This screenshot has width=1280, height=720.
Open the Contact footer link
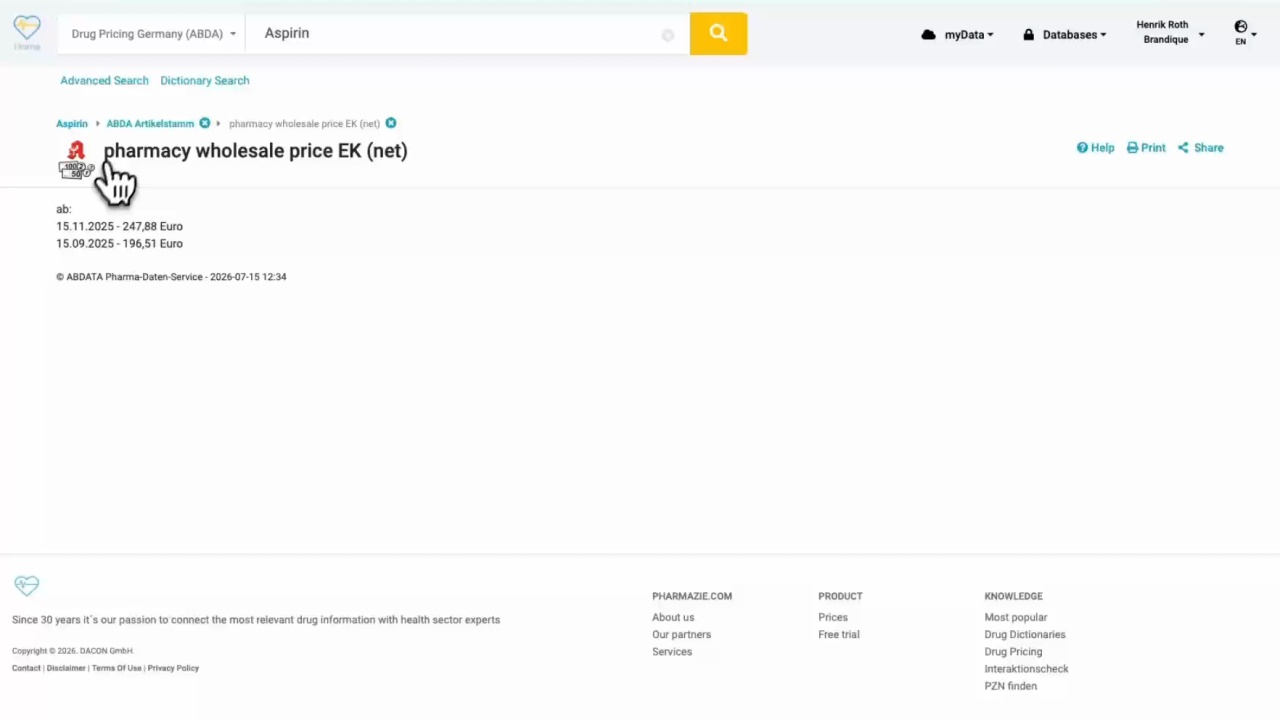coord(26,668)
